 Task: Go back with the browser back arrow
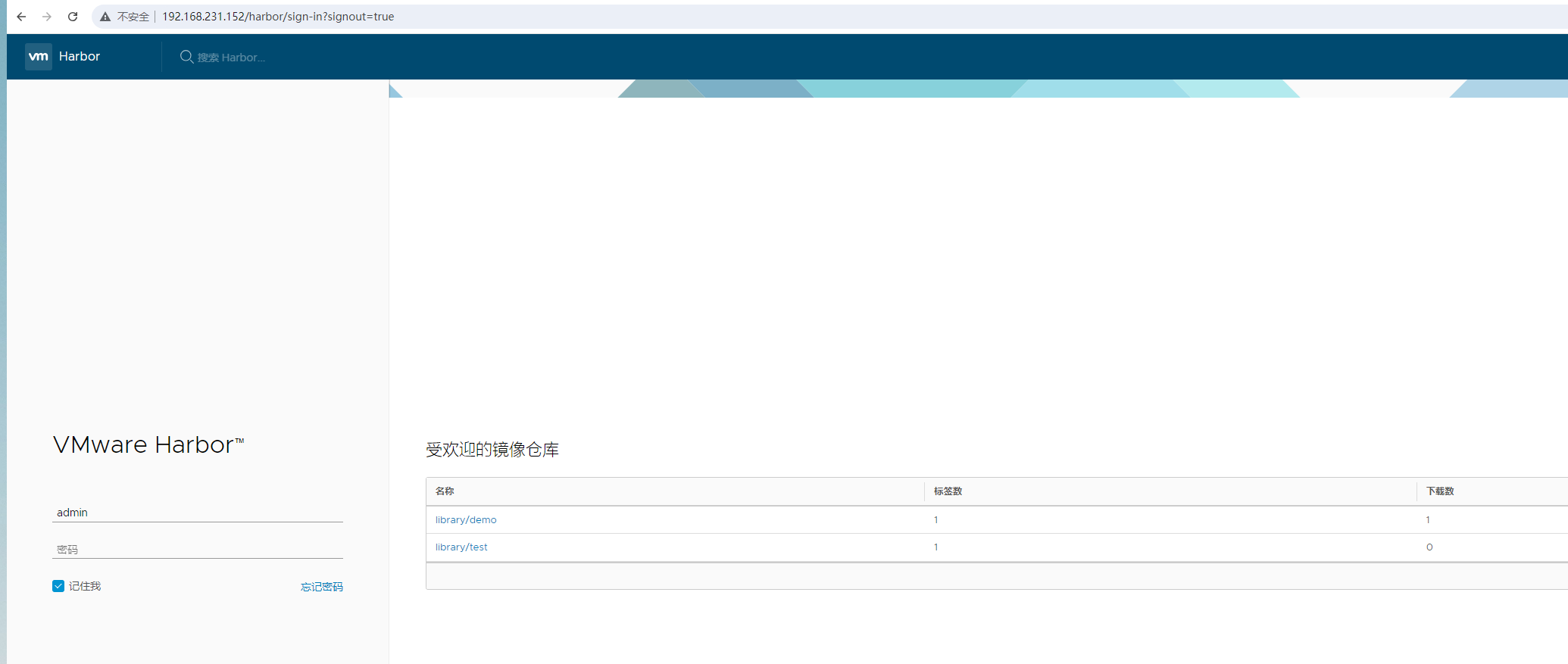tap(21, 17)
